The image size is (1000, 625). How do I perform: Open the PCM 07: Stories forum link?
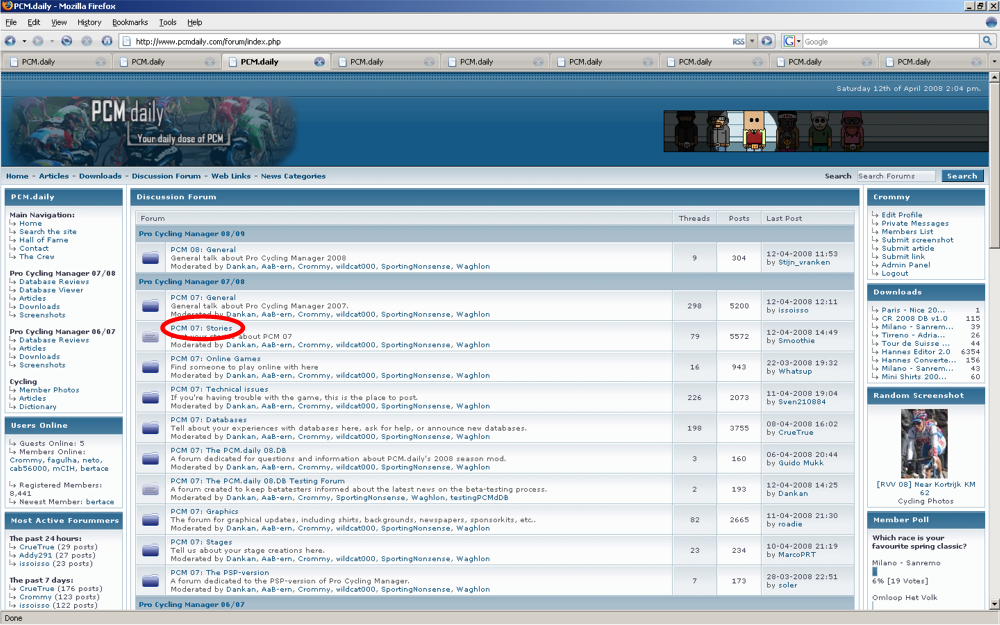(x=201, y=328)
